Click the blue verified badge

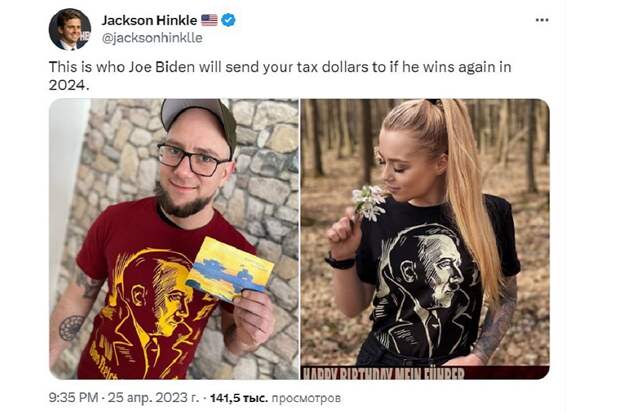[x=229, y=20]
